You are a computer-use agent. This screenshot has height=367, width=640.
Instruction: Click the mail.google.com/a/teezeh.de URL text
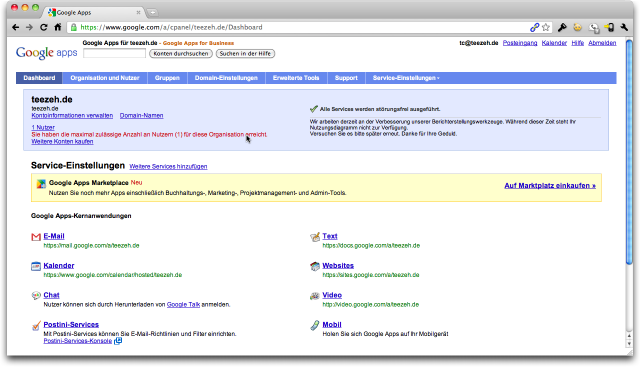click(91, 245)
